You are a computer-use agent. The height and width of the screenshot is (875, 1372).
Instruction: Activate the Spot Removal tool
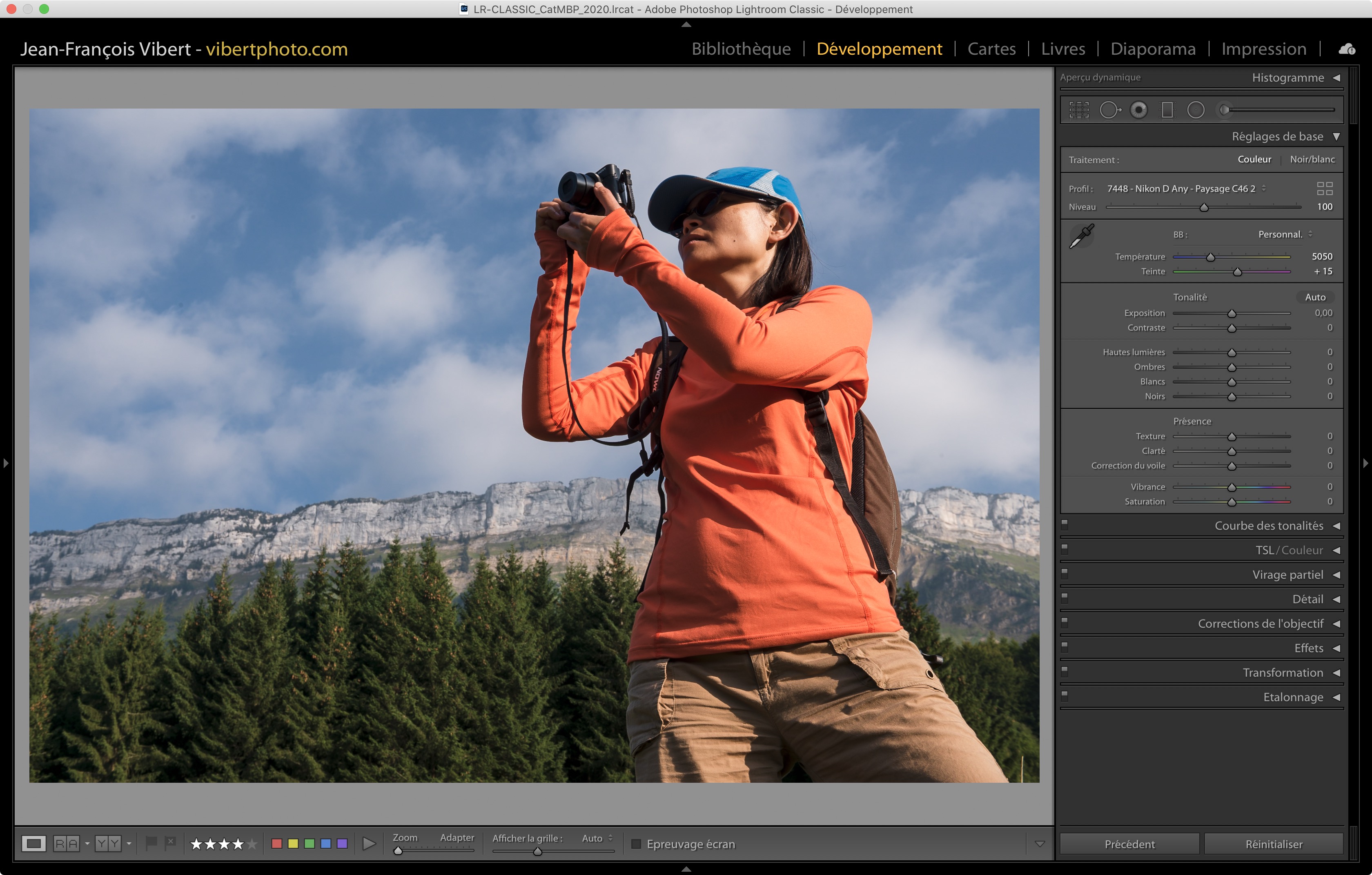1109,110
